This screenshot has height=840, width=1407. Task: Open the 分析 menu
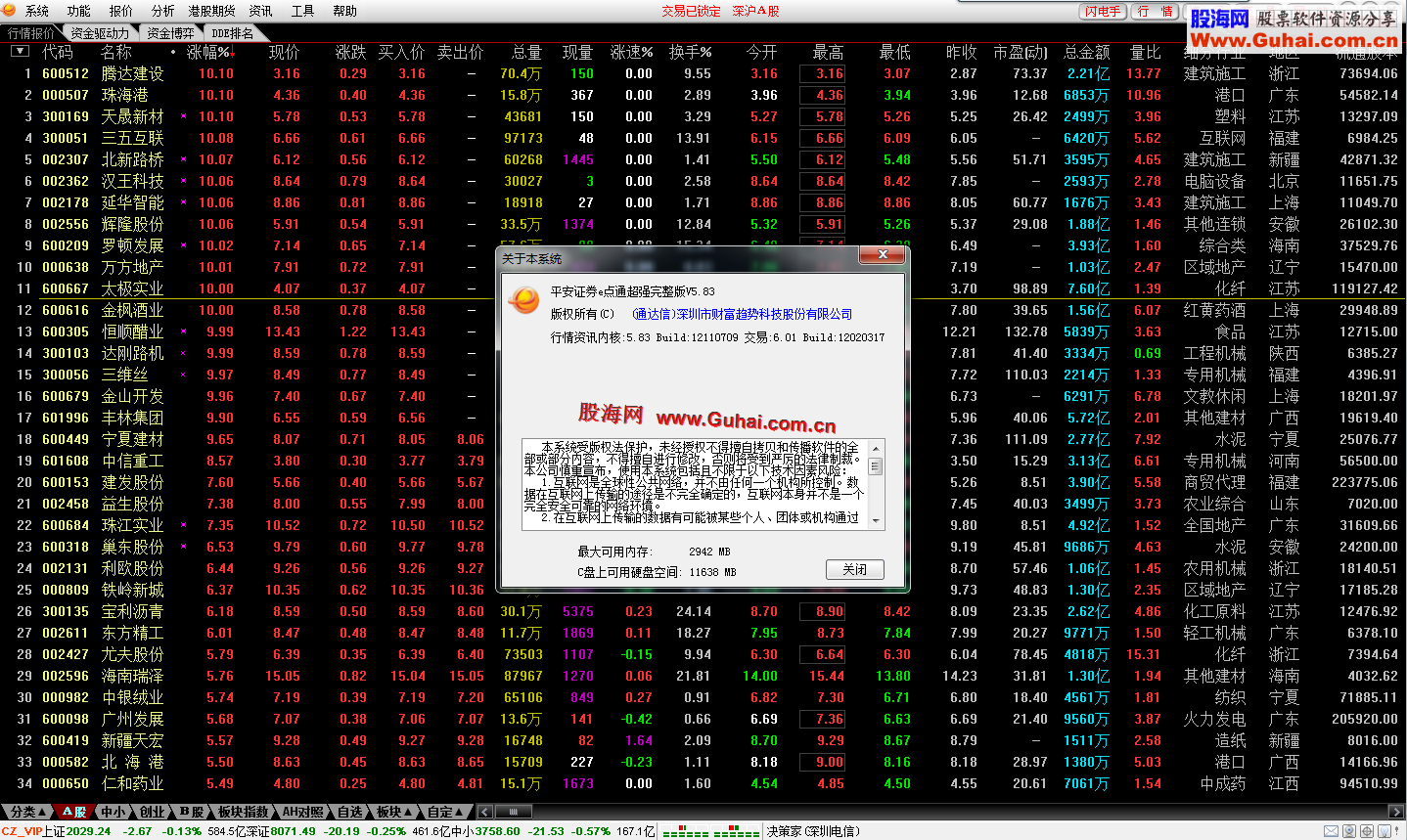click(x=163, y=11)
